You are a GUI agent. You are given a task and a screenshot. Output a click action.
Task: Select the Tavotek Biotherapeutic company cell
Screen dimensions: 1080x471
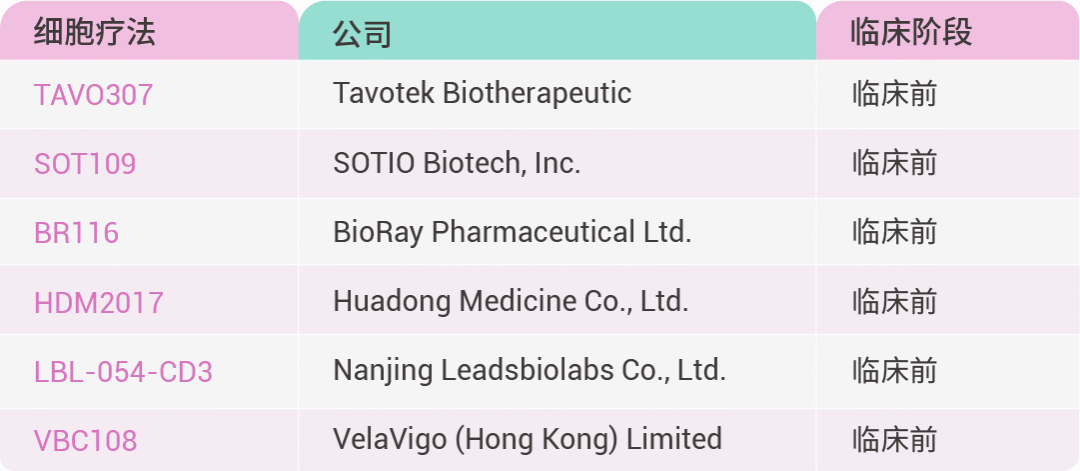[482, 94]
